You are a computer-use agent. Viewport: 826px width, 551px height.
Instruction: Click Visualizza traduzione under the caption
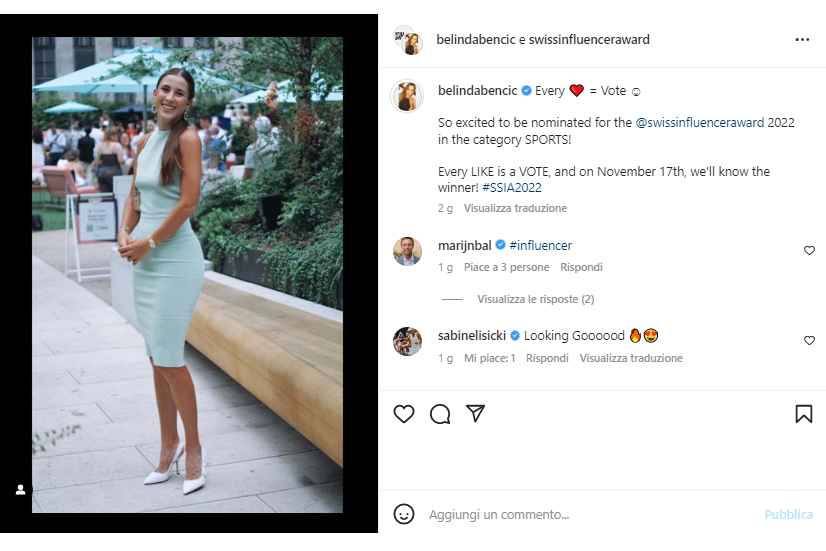[x=515, y=208]
